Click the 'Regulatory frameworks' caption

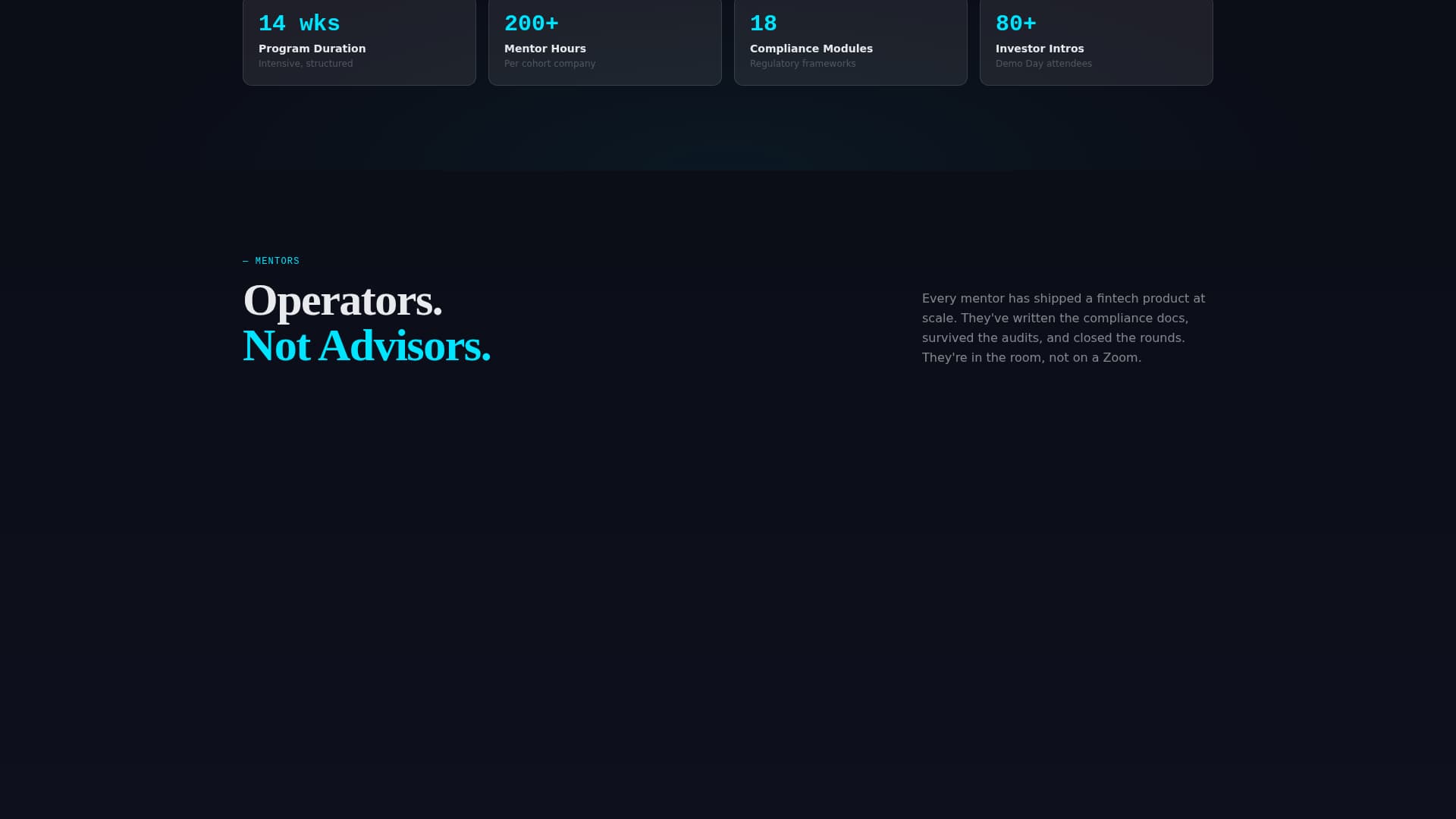[802, 64]
